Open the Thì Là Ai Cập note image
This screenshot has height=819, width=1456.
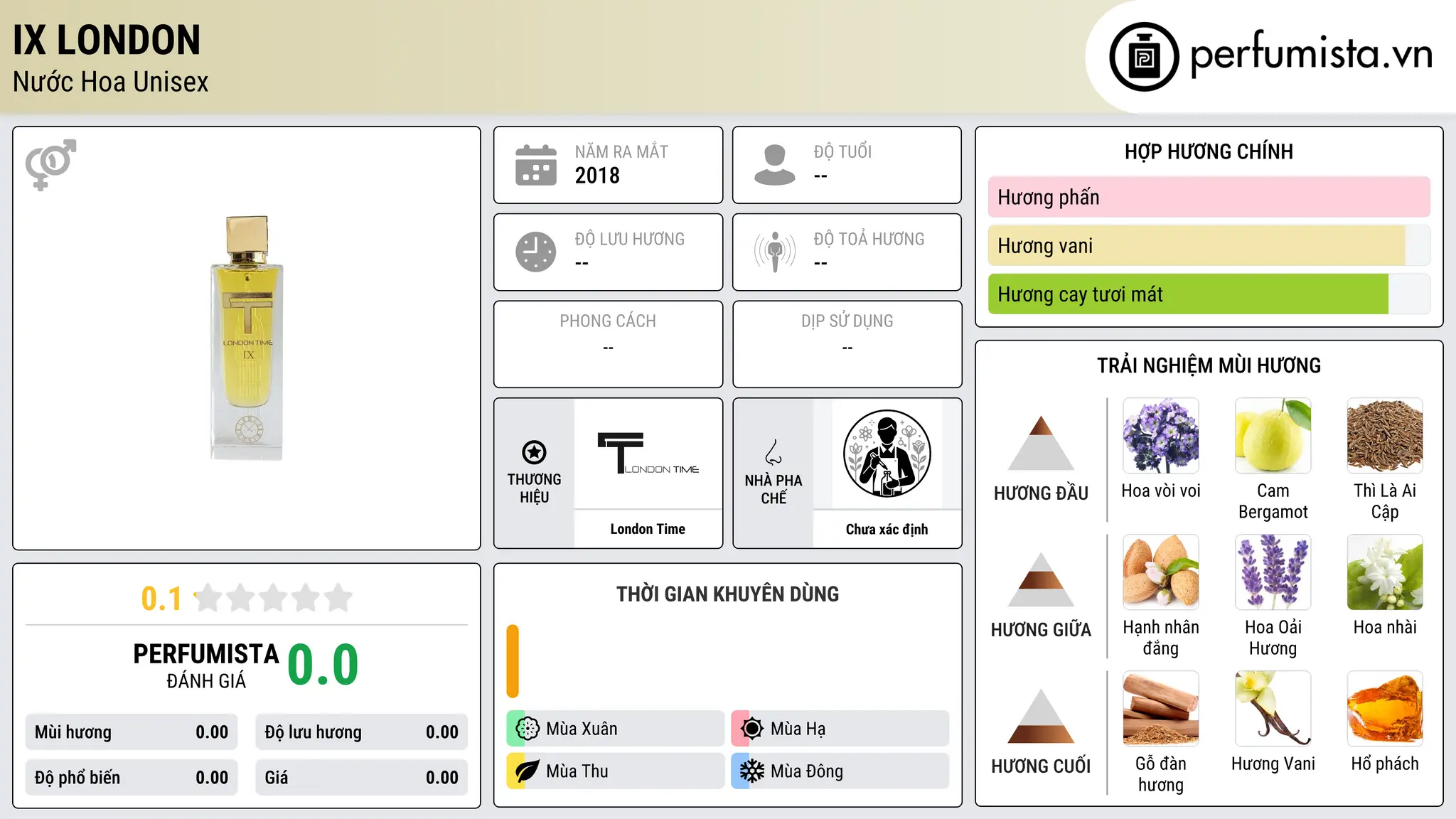(1385, 436)
